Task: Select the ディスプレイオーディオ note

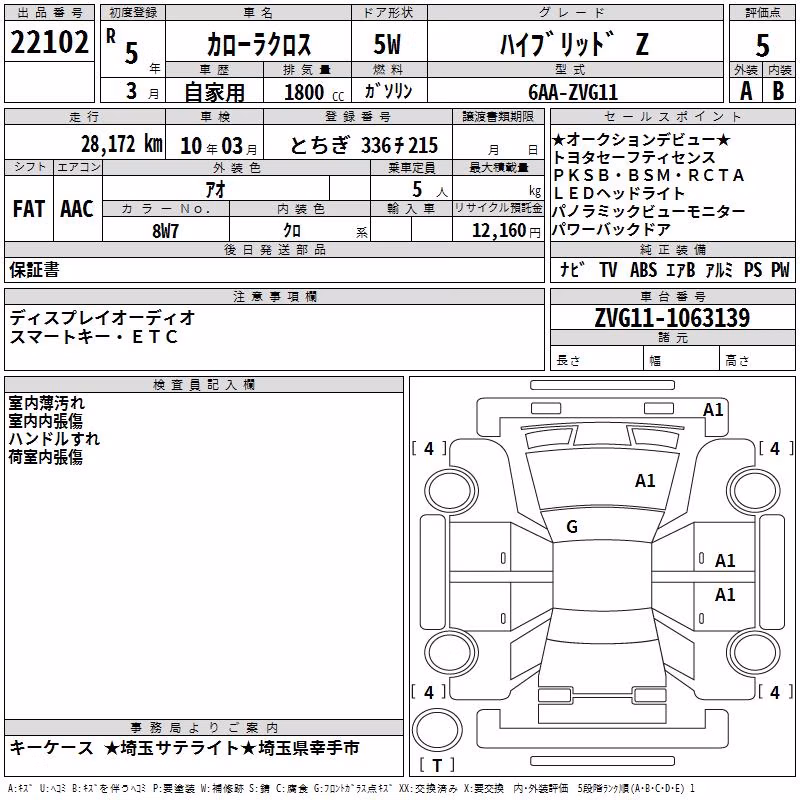Action: point(102,318)
